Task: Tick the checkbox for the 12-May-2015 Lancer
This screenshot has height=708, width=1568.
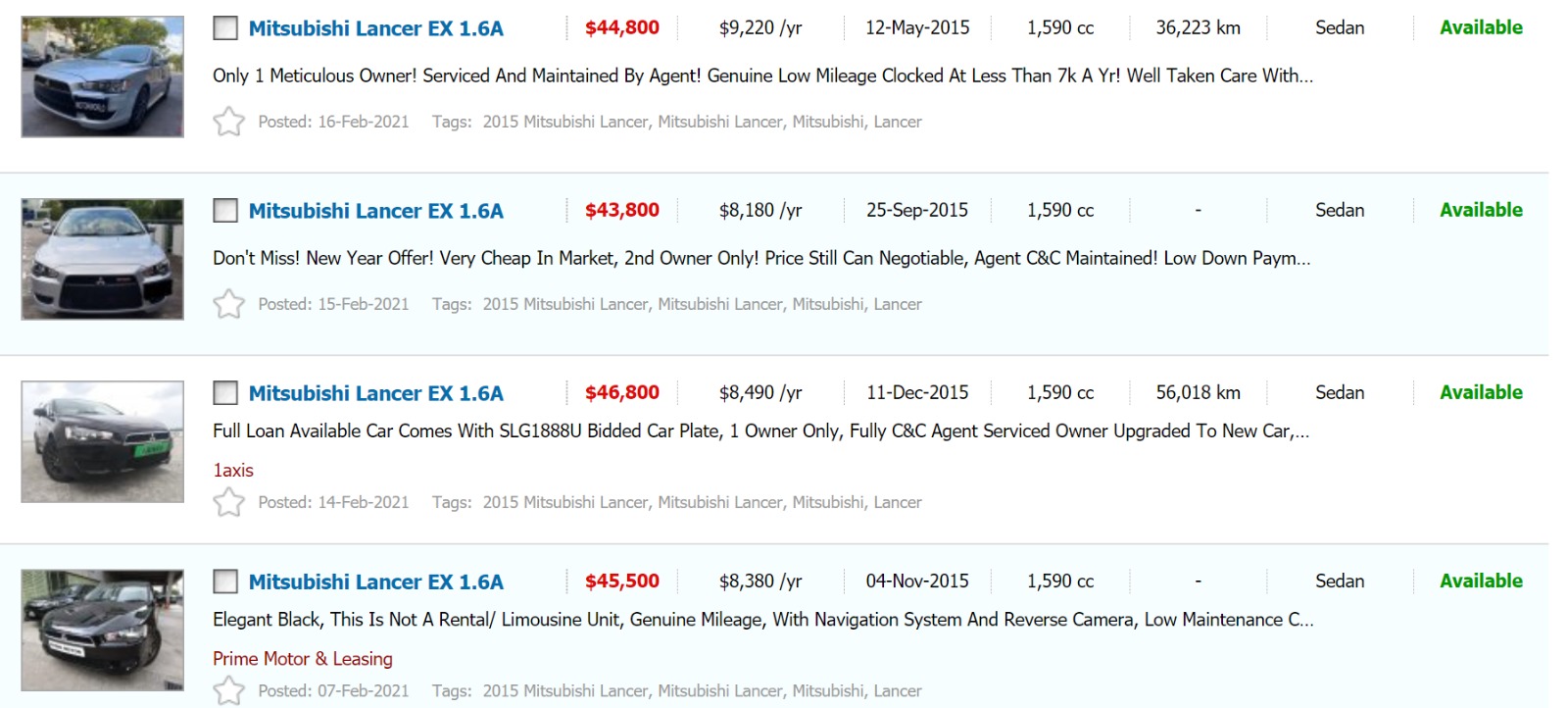Action: tap(225, 28)
